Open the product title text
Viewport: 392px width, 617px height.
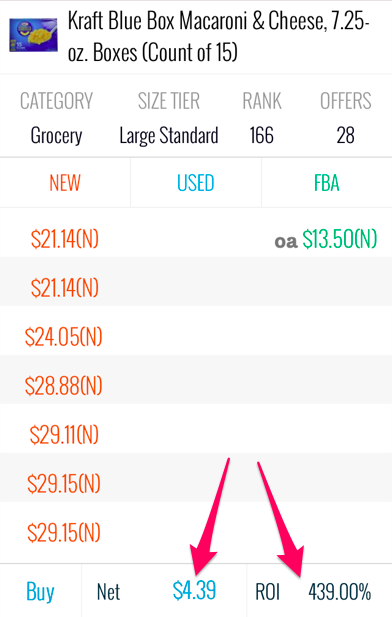click(218, 37)
